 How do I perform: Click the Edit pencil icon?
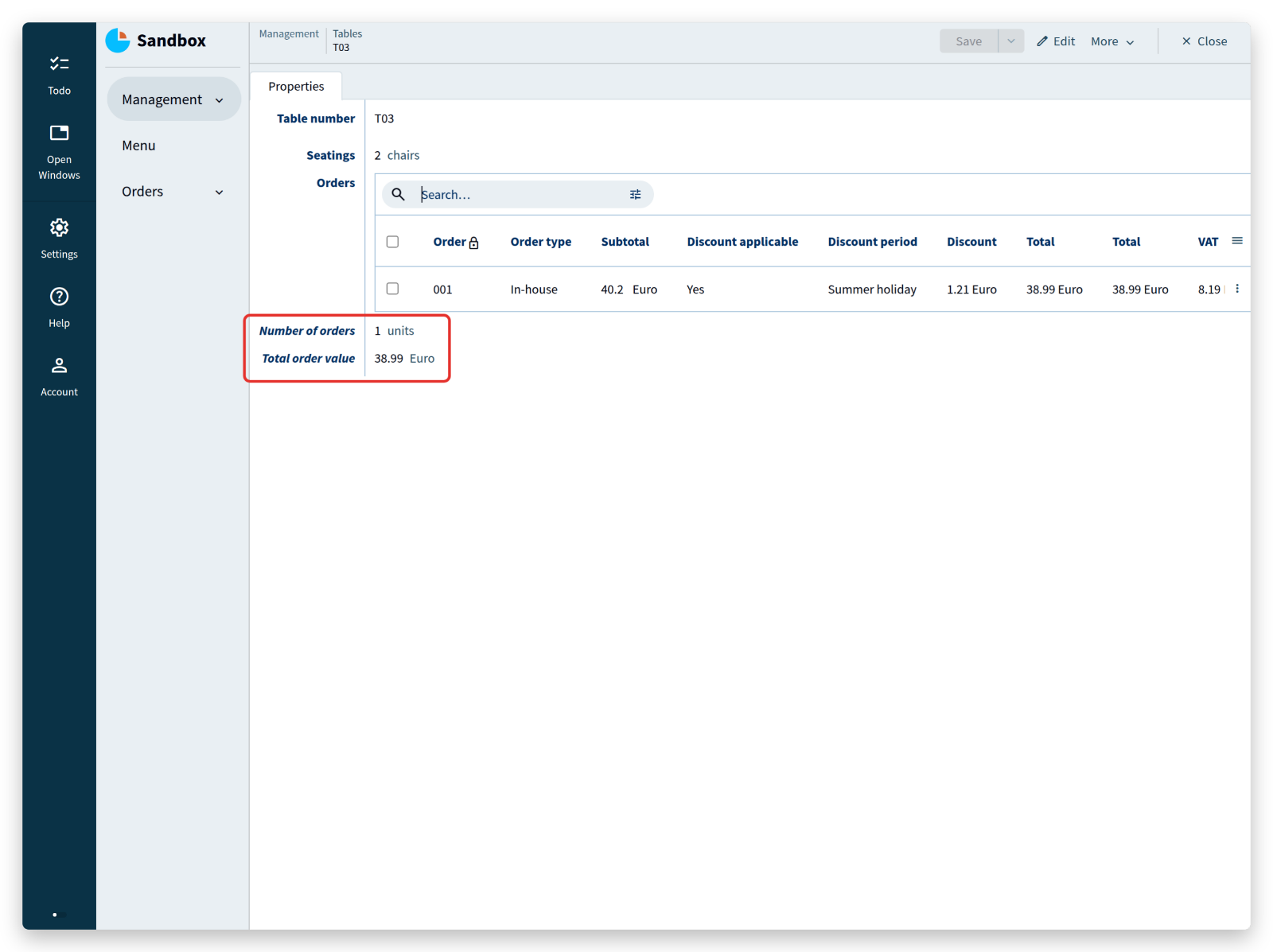click(1041, 41)
